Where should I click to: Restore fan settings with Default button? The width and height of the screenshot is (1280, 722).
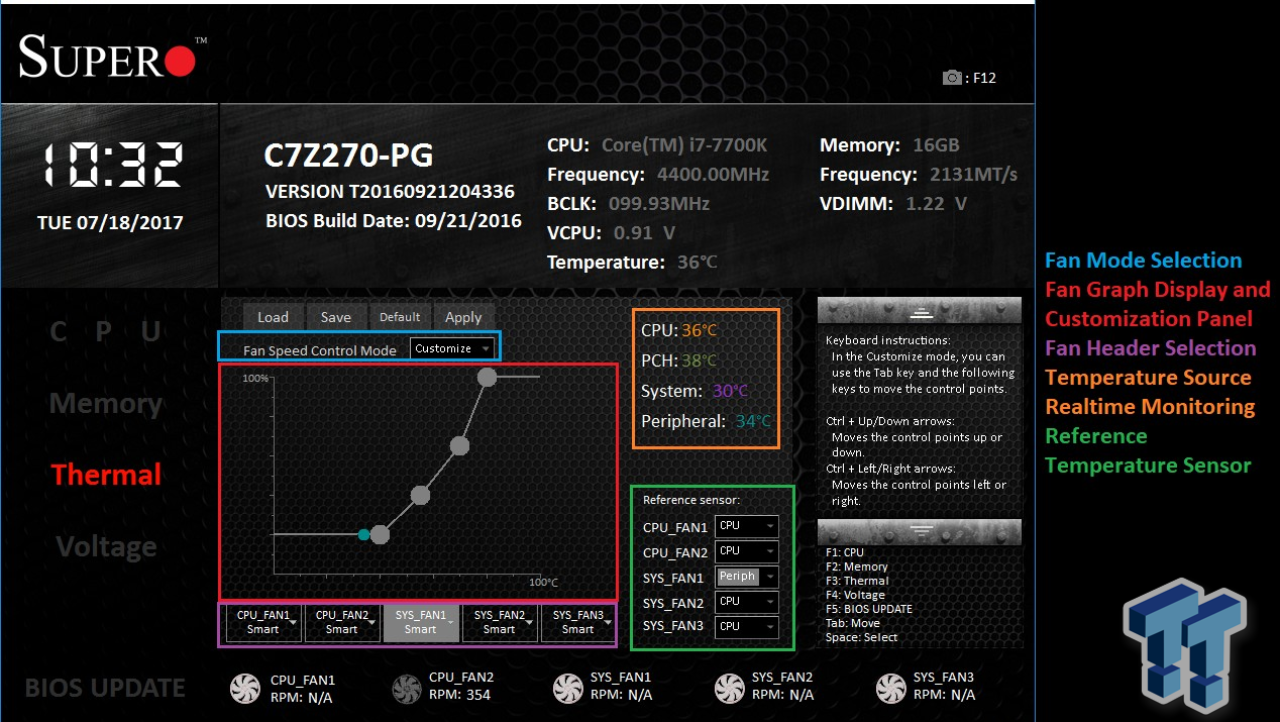point(400,317)
